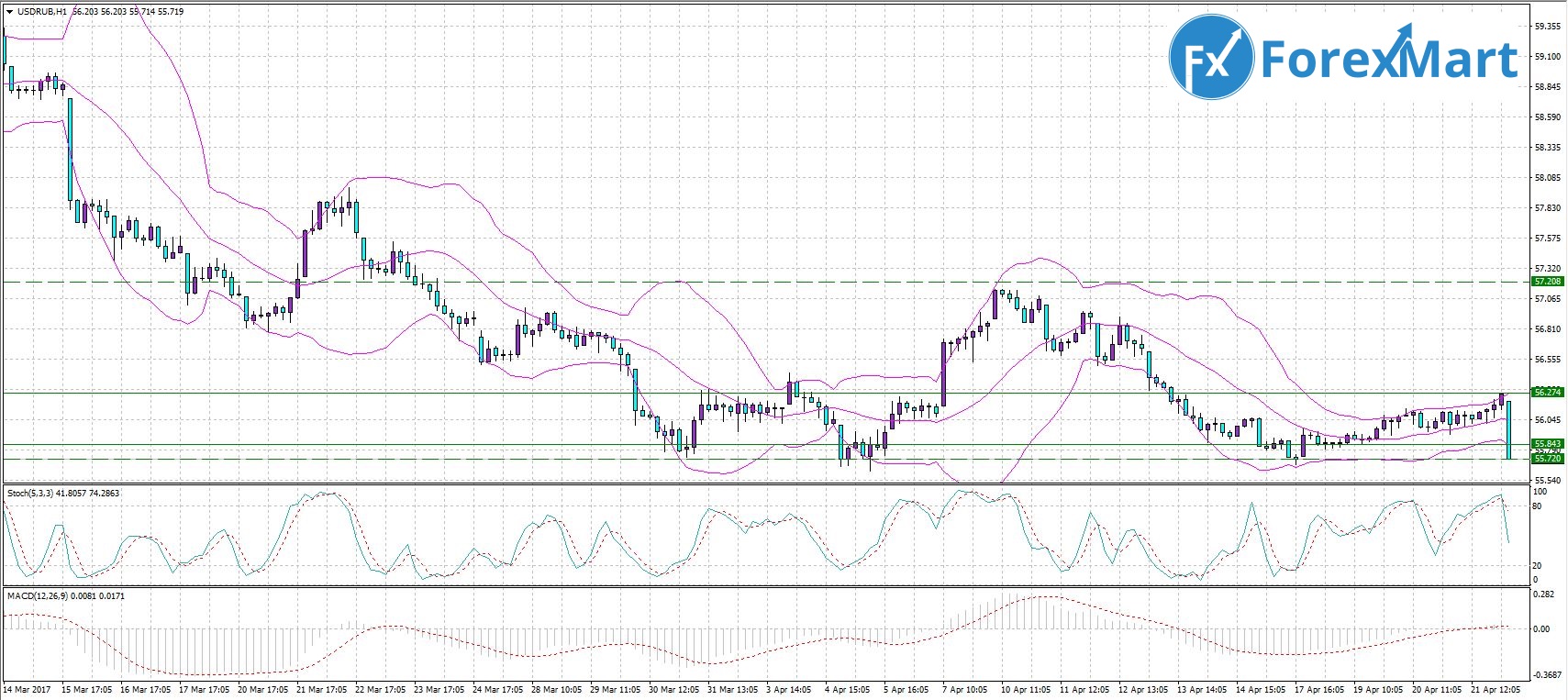1568x700 pixels.
Task: Click the 21 Mar 17:05 time label
Action: [x=321, y=690]
